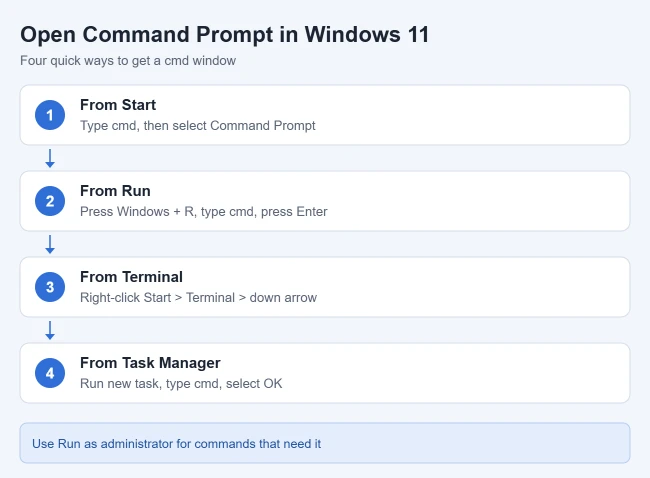Screen dimensions: 650x478
Task: Click 'Press Windows + R, type cmd' description
Action: 204,211
